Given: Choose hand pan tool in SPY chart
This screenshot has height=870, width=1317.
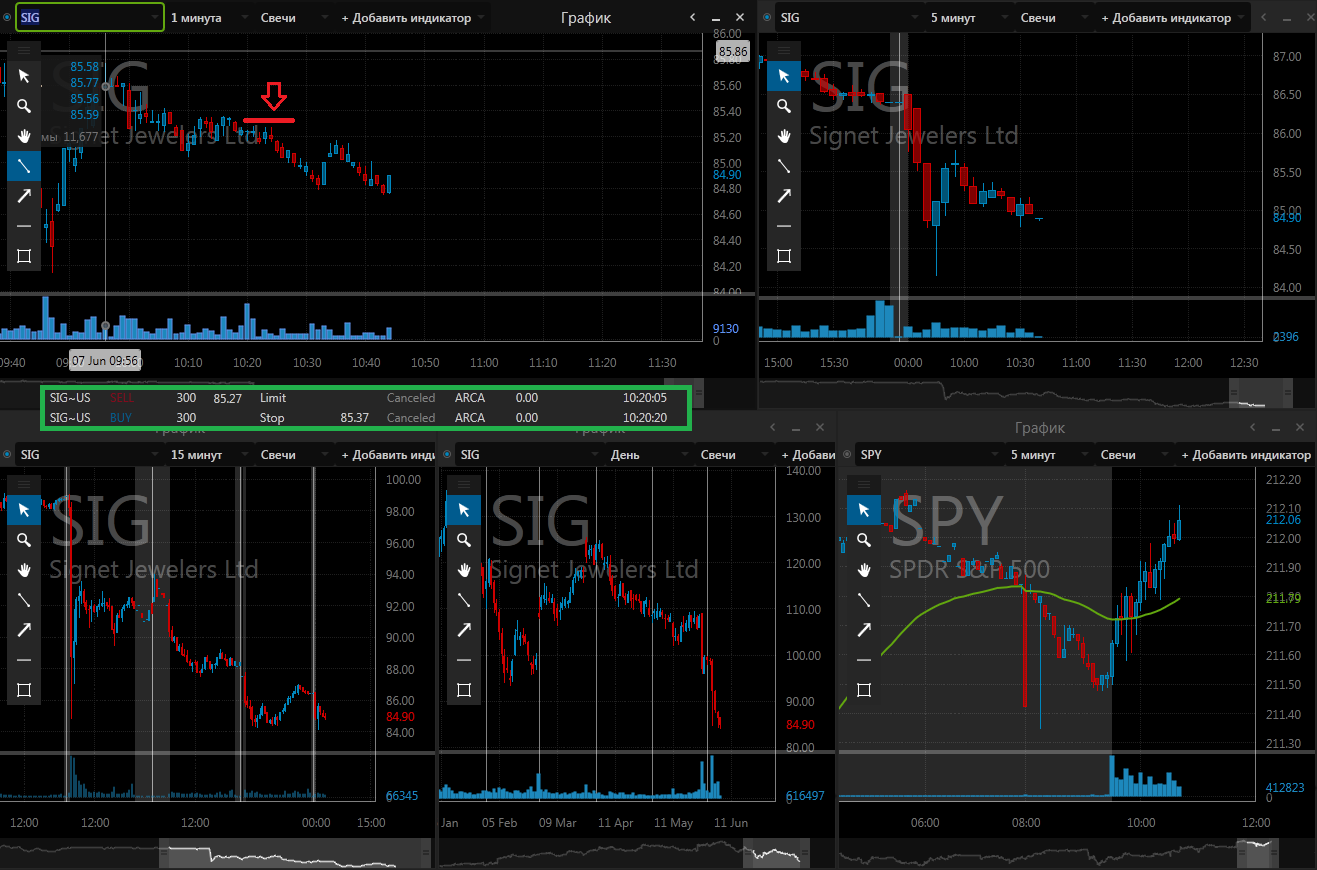Looking at the screenshot, I should (864, 570).
